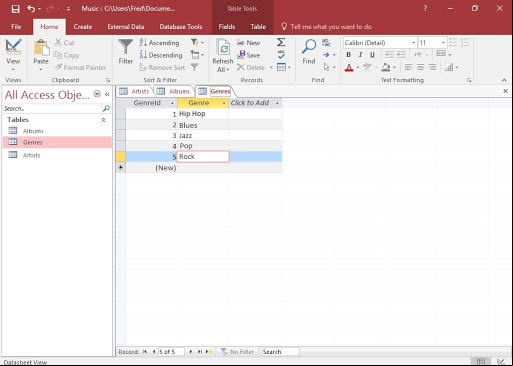Click the Undo arrow in quick access toolbar
Viewport: 513px width, 366px height.
(x=31, y=9)
